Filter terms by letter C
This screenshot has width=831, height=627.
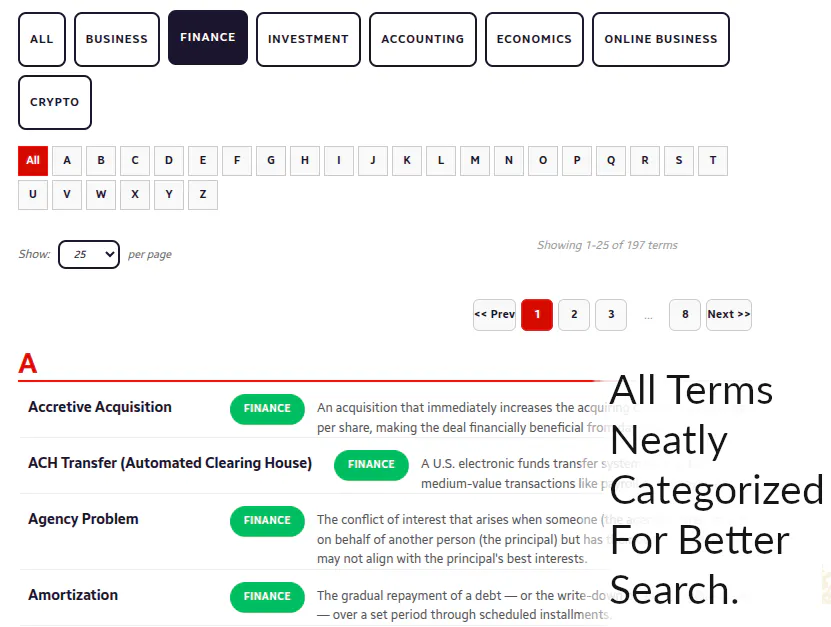click(x=135, y=161)
